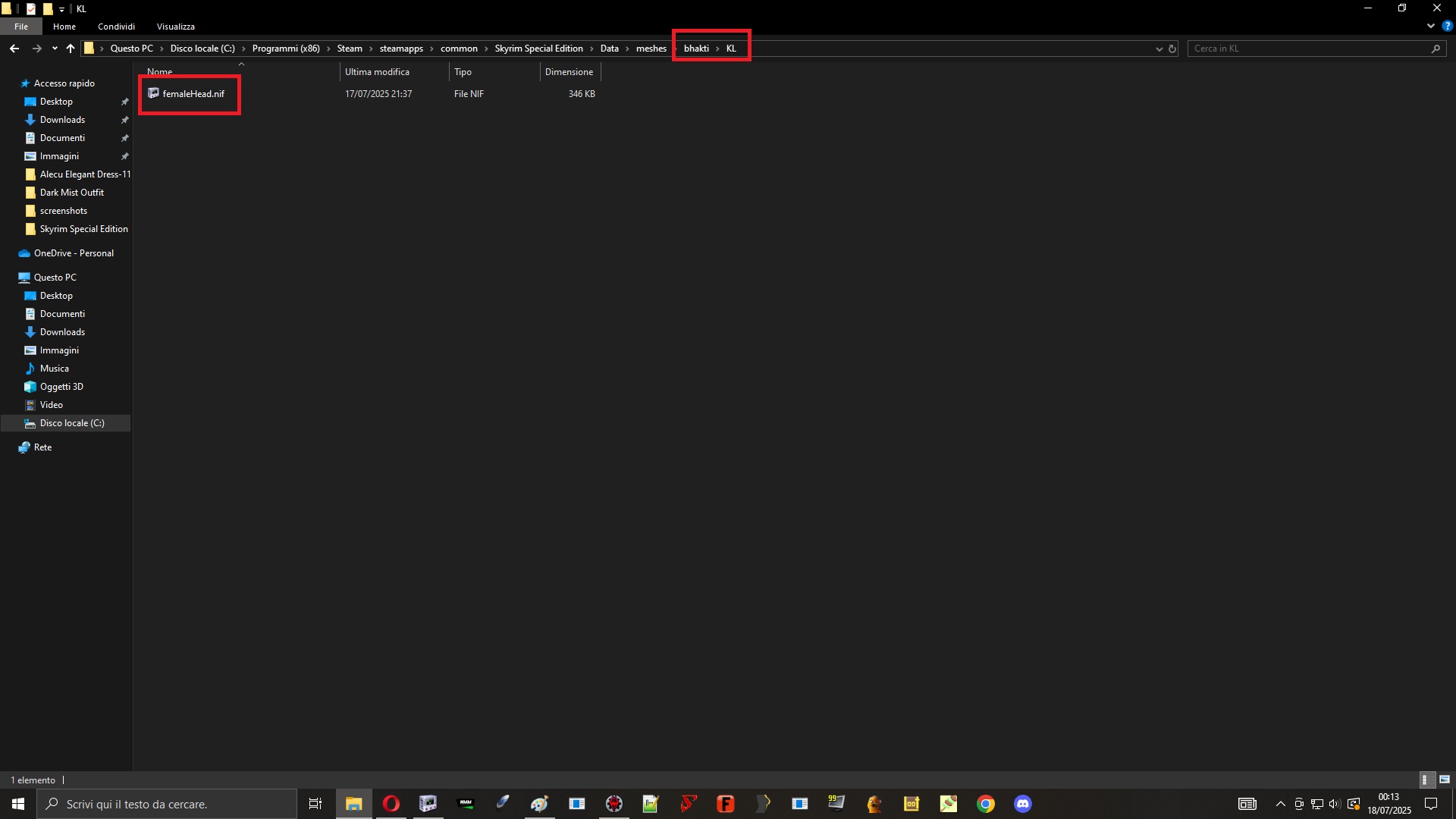Open address bar previous locations dropdown

coord(1159,49)
